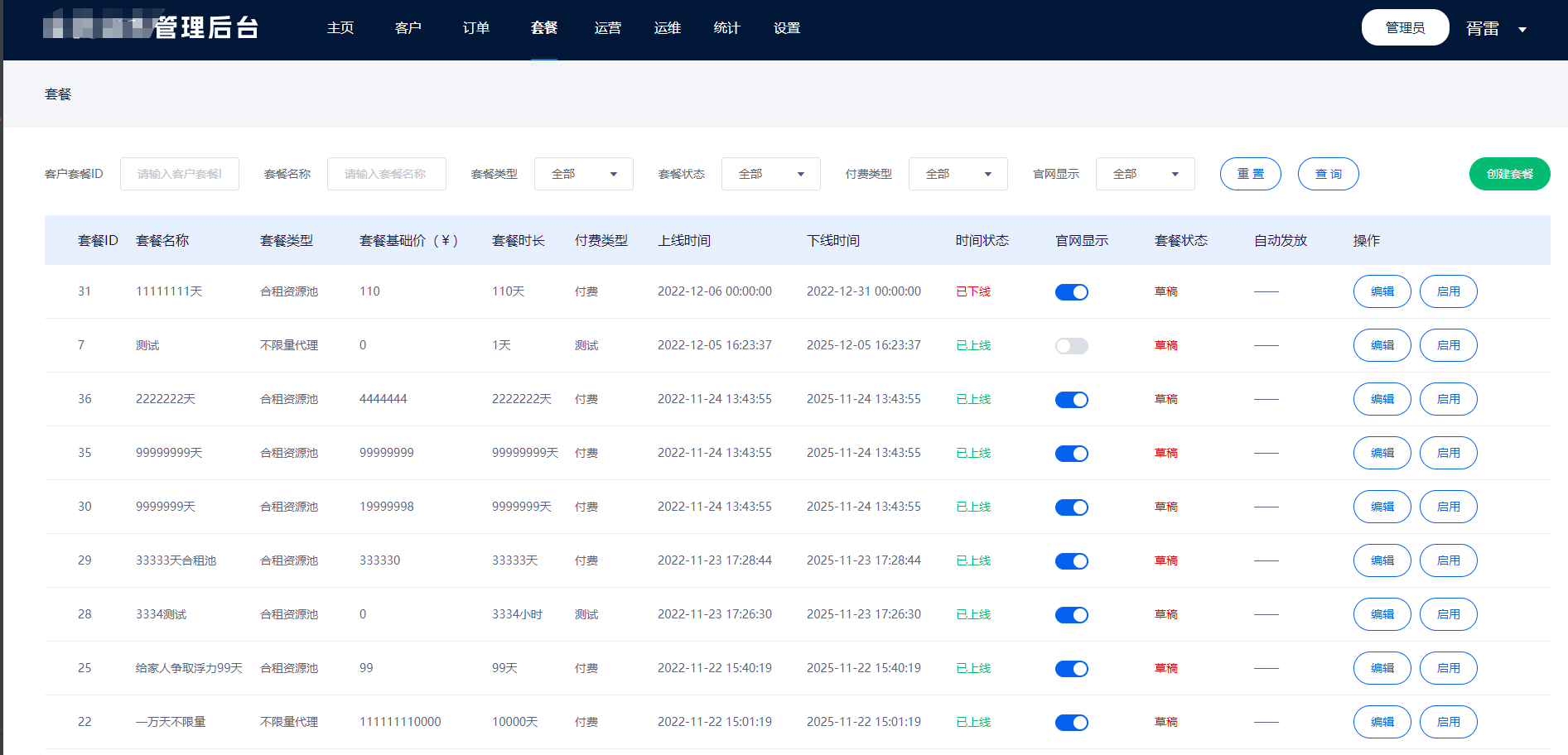This screenshot has width=1568, height=755.
Task: Click the 套餐ID column header
Action: coord(98,240)
